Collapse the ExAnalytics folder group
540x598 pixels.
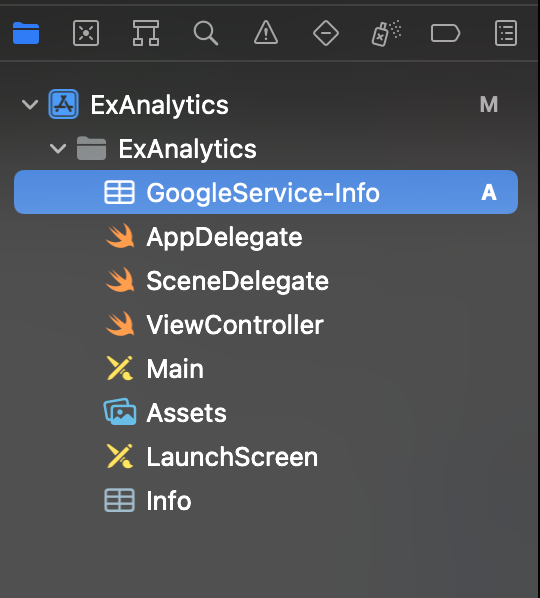(58, 148)
